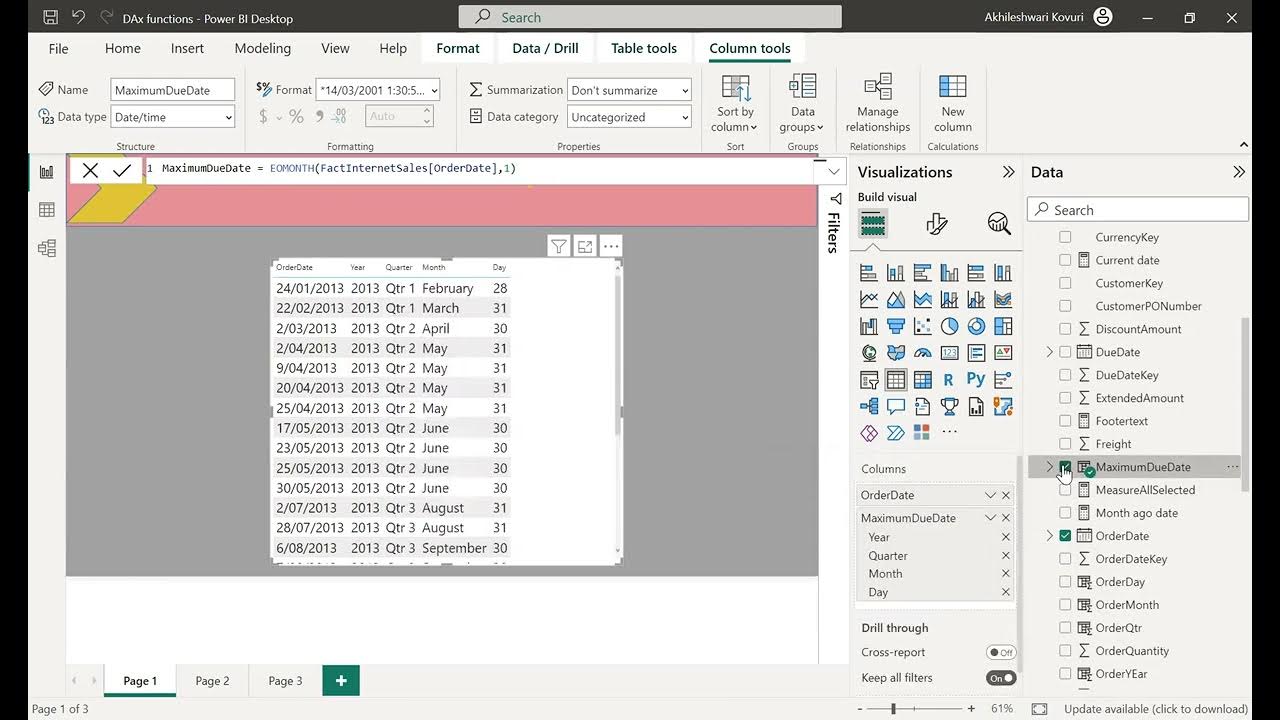1280x720 pixels.
Task: Expand the formula bar with chevron
Action: click(834, 172)
